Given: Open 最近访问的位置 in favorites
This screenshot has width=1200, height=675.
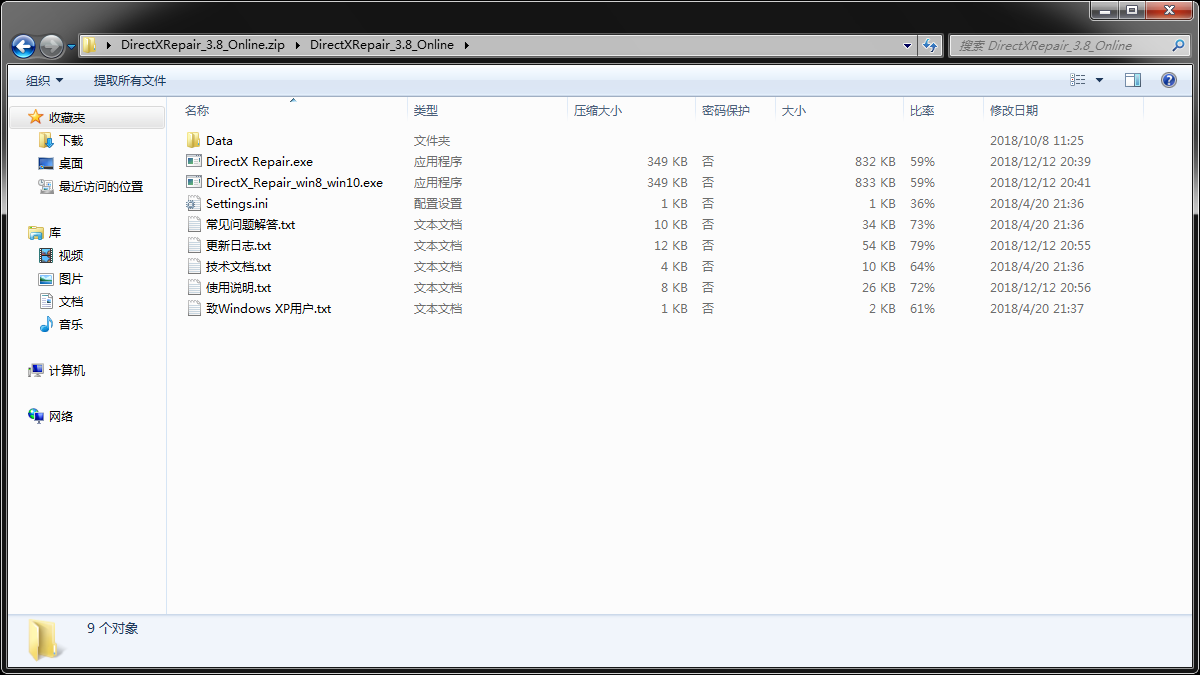Looking at the screenshot, I should click(x=100, y=186).
